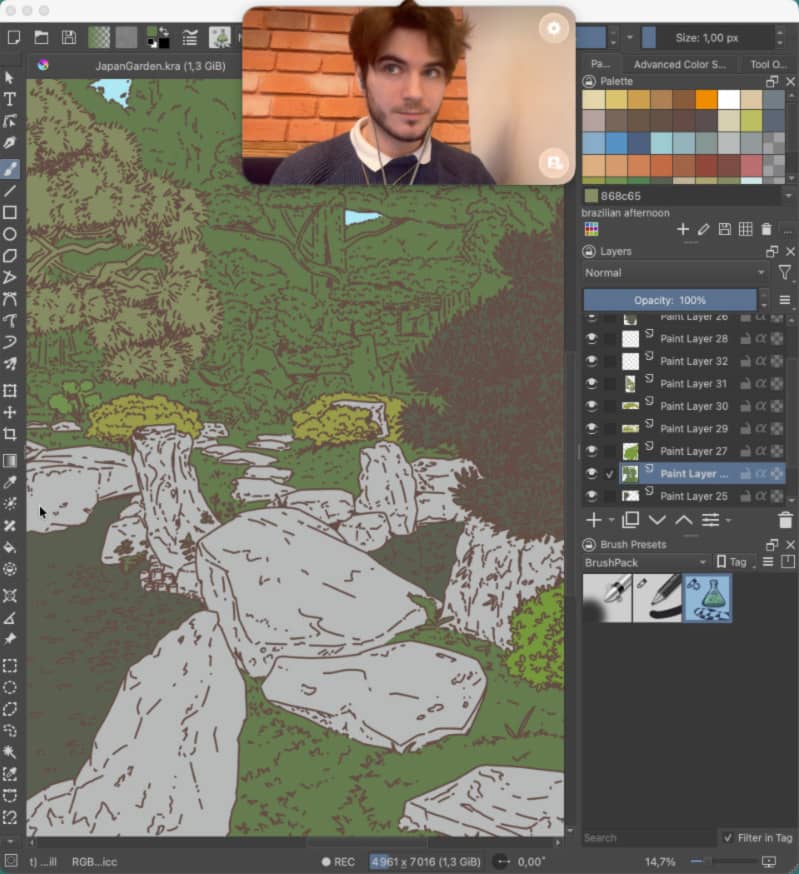Select the Rectangular Selection tool
Viewport: 799px width, 874px height.
pos(10,665)
